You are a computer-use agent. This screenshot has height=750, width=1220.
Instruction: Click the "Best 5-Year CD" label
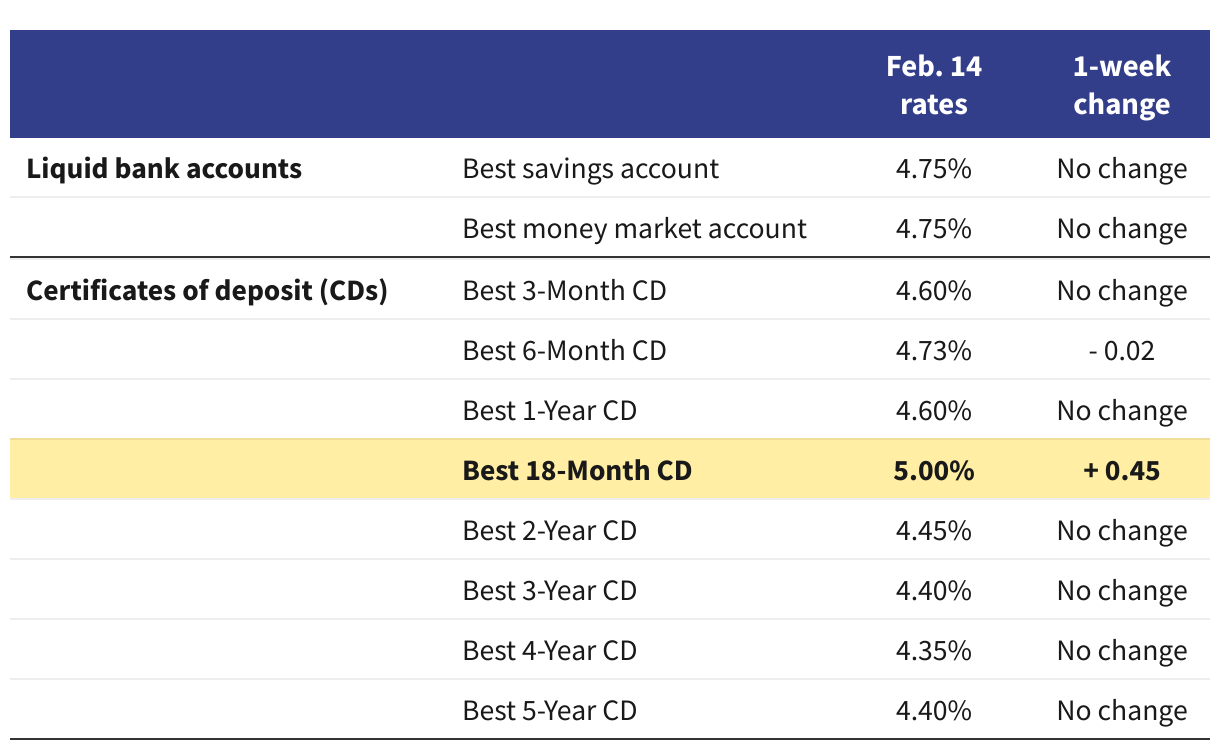point(549,711)
